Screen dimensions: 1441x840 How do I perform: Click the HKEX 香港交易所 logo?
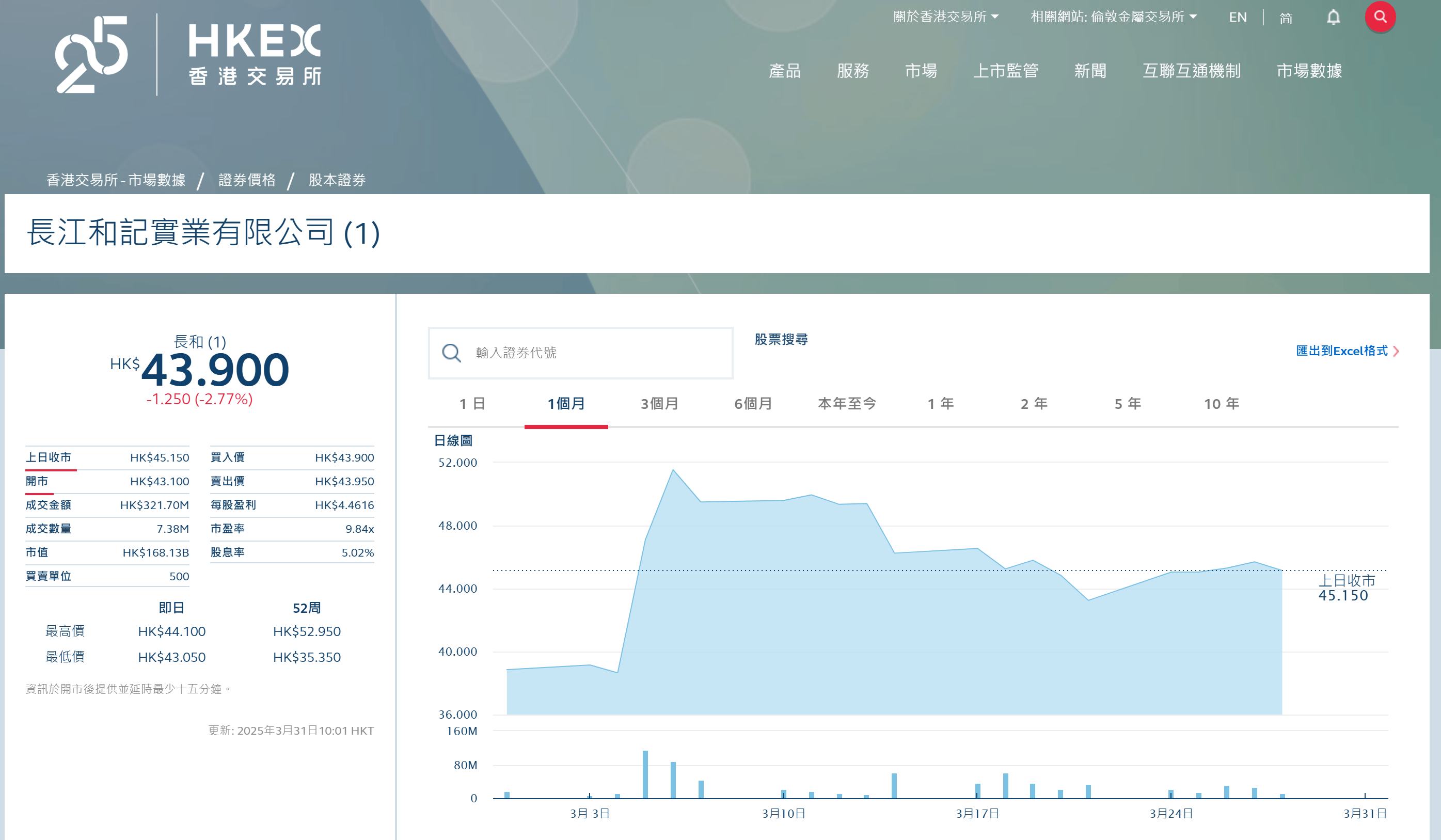click(x=255, y=54)
